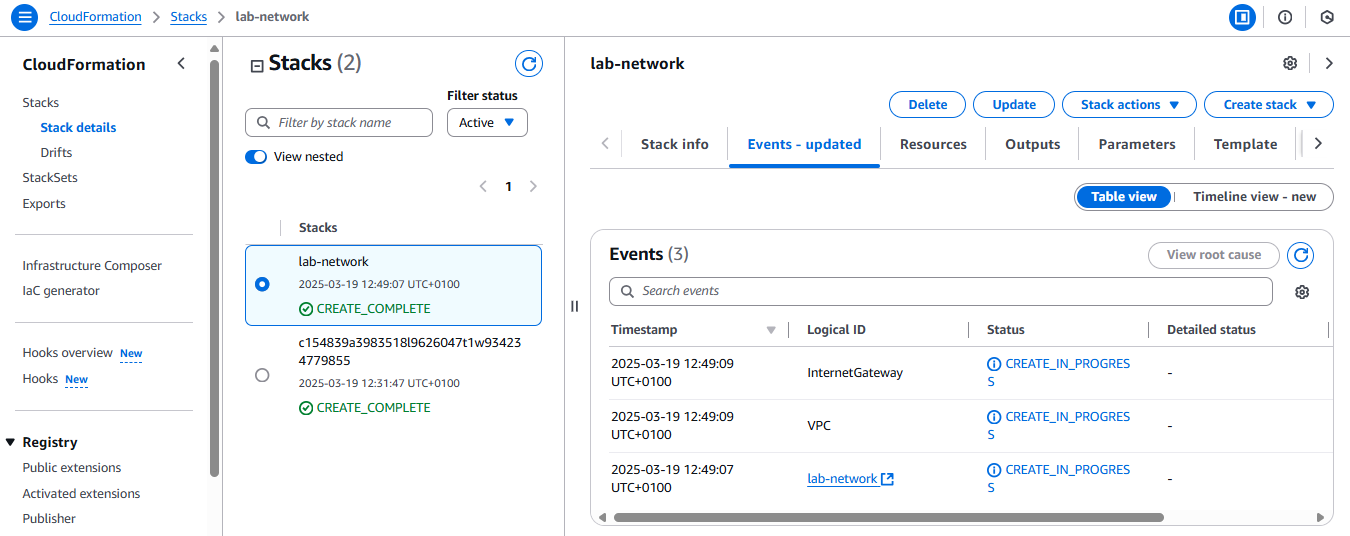Screen dimensions: 1350x536
Task: Collapse the Stacks panel minus icon
Action: [257, 66]
